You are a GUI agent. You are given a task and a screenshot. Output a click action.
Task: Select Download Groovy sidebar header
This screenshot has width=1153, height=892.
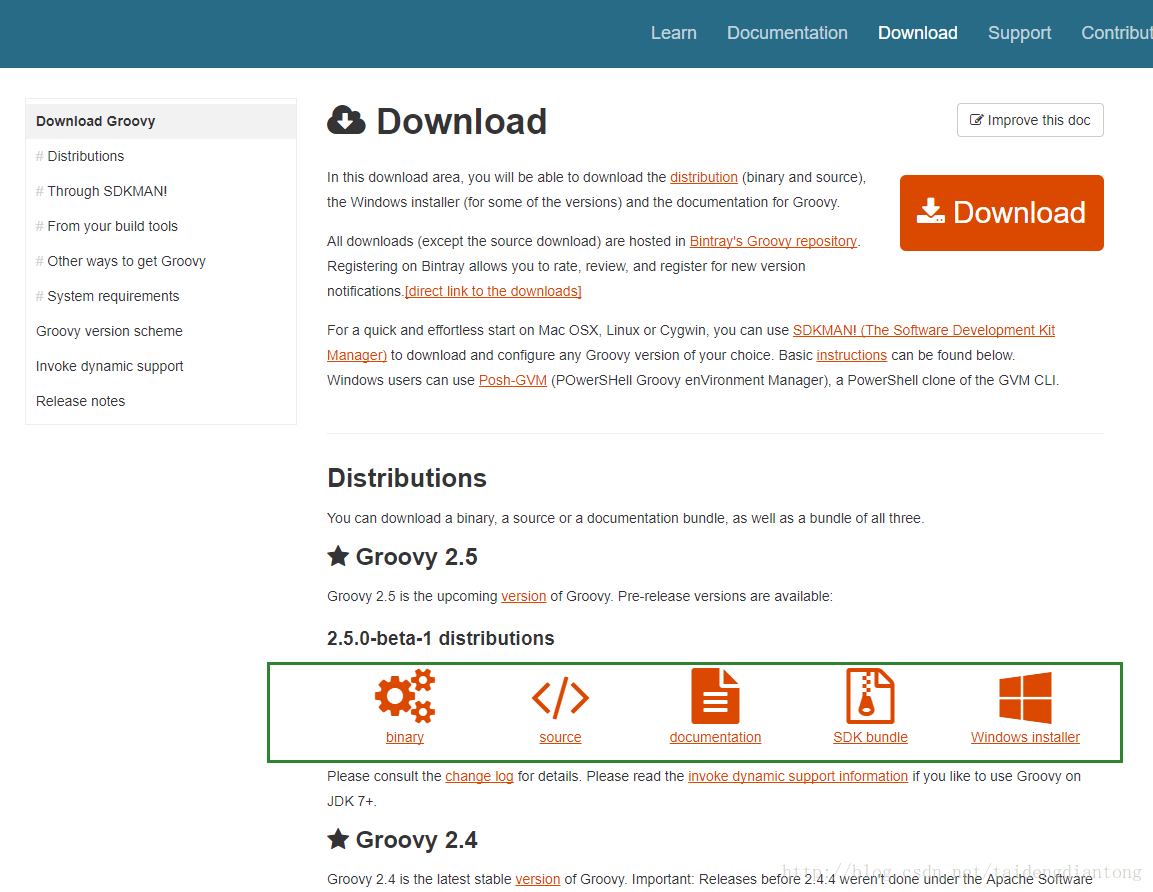point(161,121)
